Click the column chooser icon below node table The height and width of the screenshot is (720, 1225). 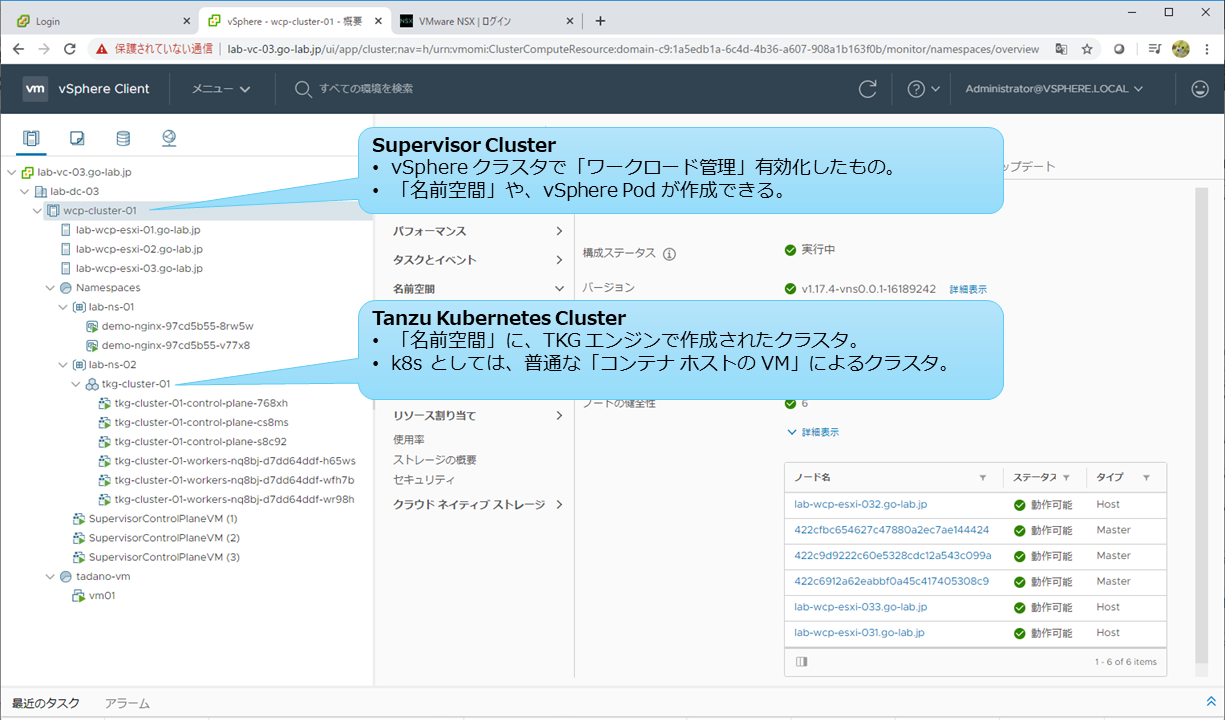tap(801, 661)
